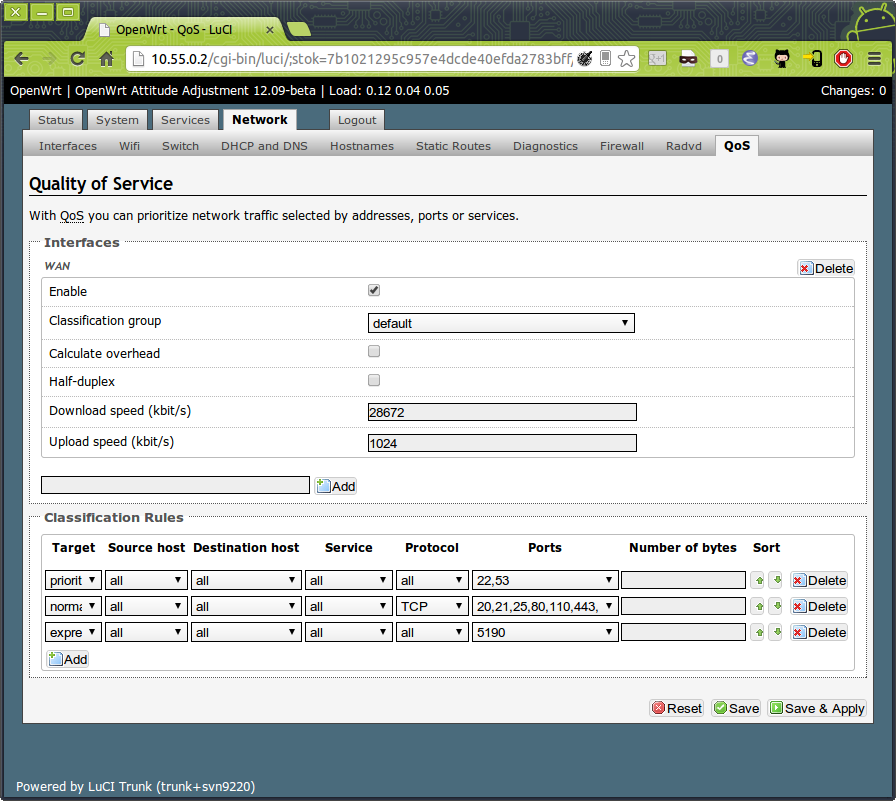Move the TCP rule up
The height and width of the screenshot is (801, 896).
759,606
